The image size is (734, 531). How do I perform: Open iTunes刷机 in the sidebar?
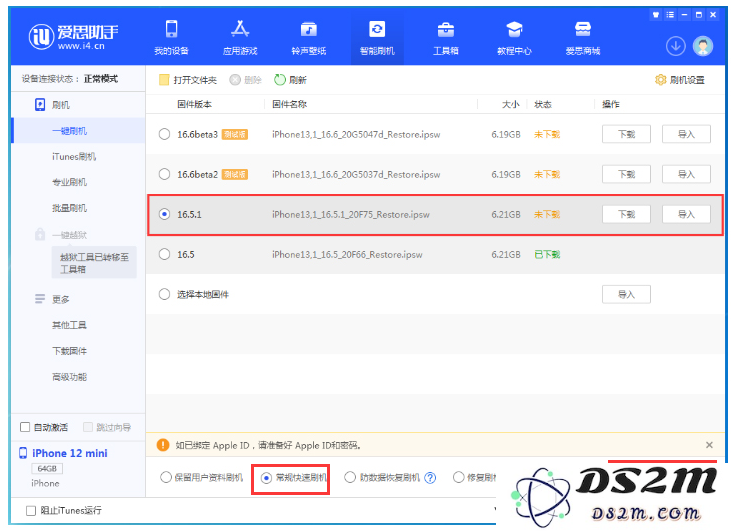pos(74,156)
